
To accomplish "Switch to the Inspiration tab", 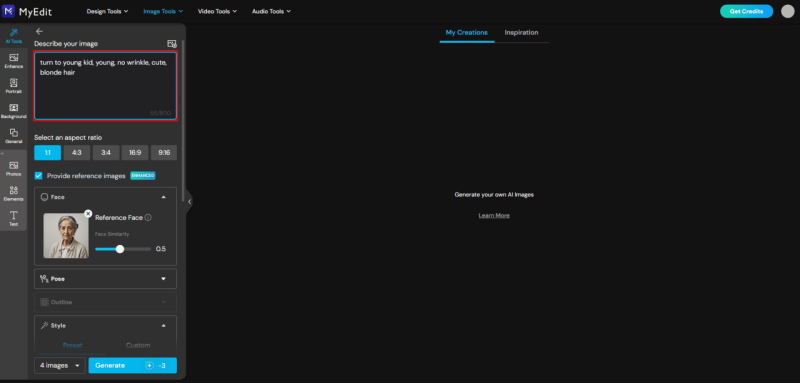I will click(x=521, y=33).
